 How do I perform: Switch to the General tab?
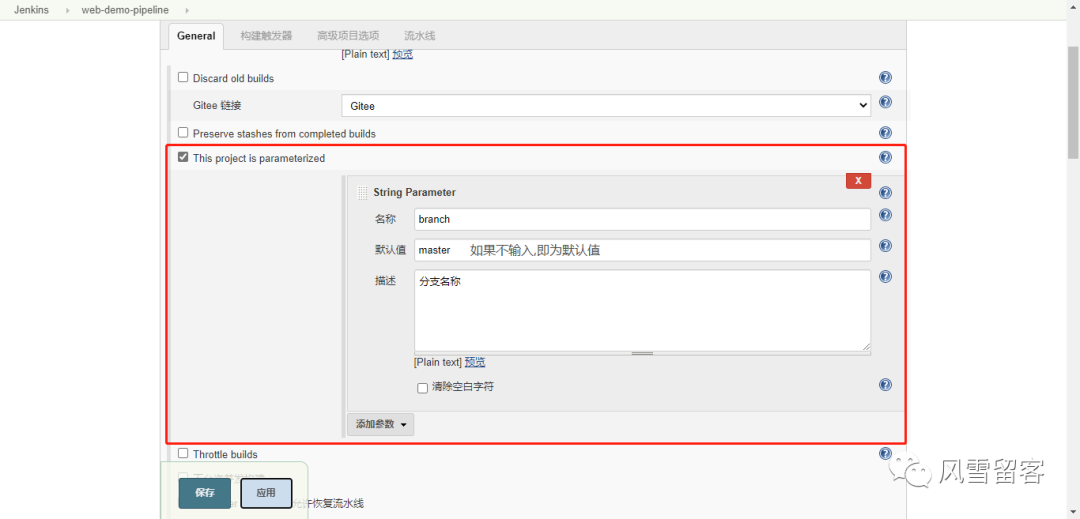196,36
